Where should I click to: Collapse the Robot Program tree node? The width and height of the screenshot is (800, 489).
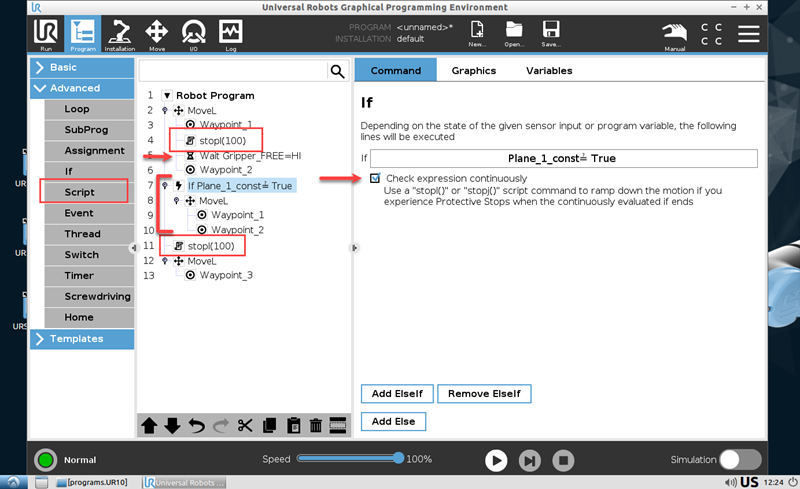coord(166,96)
